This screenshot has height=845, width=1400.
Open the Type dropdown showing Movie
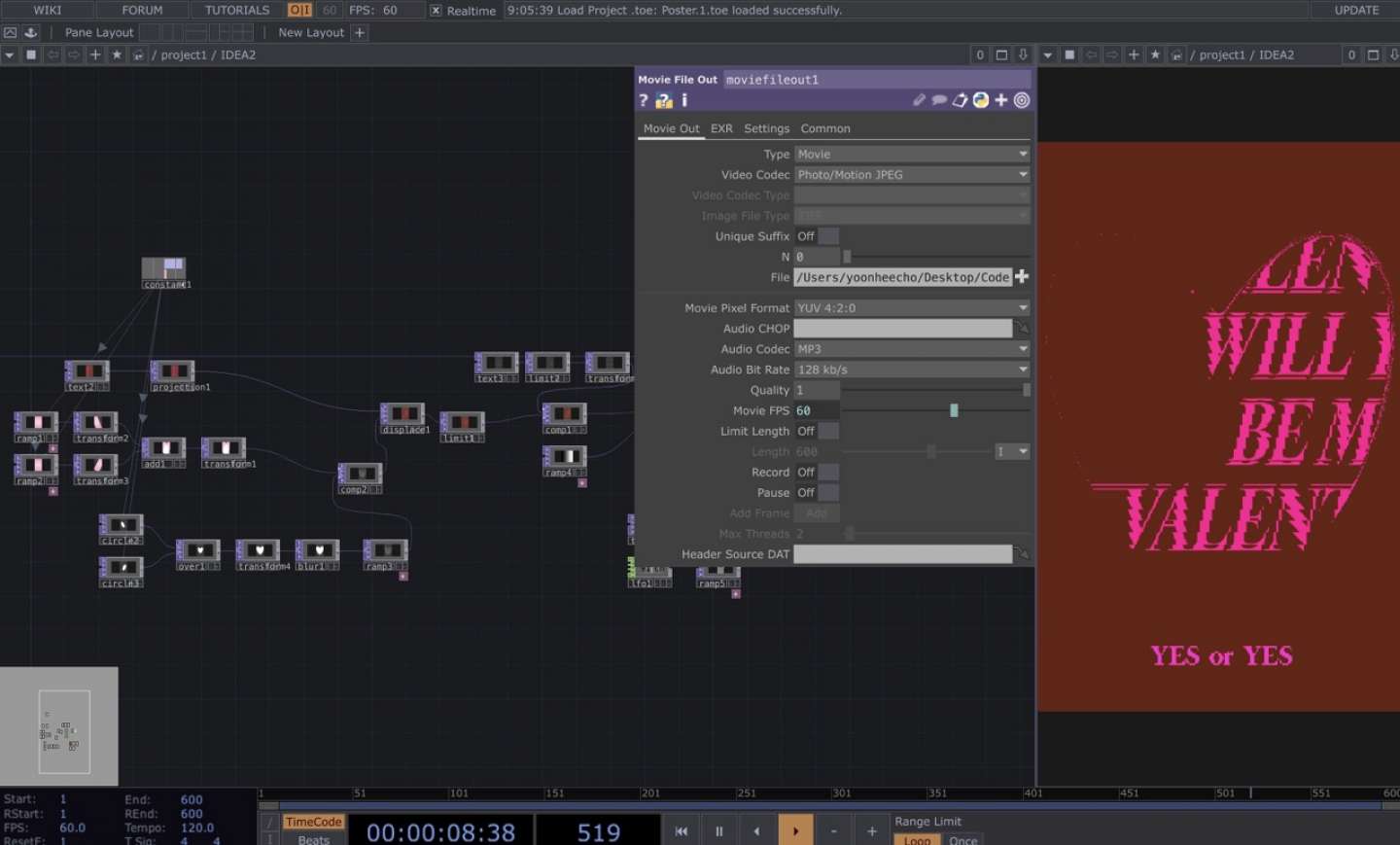912,154
